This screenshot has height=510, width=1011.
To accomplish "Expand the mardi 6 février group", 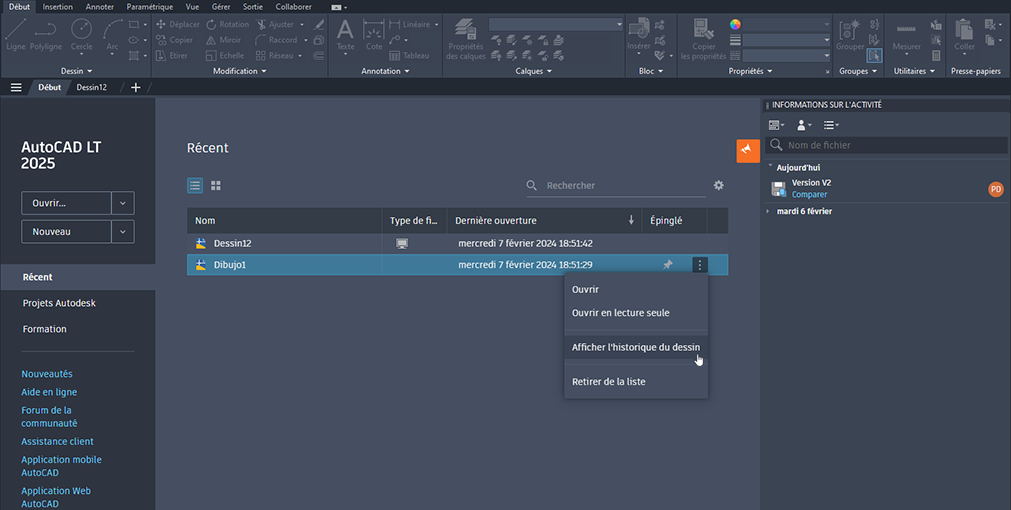I will tap(767, 211).
